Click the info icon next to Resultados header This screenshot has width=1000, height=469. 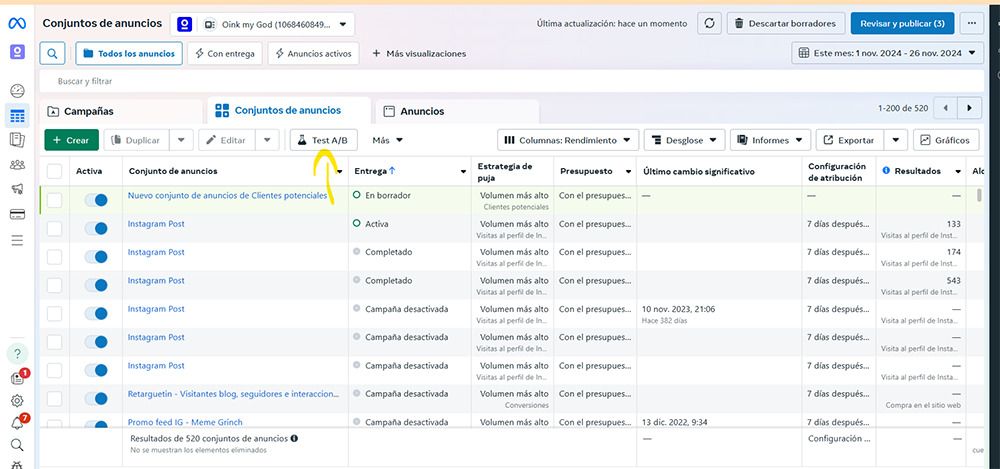click(886, 171)
